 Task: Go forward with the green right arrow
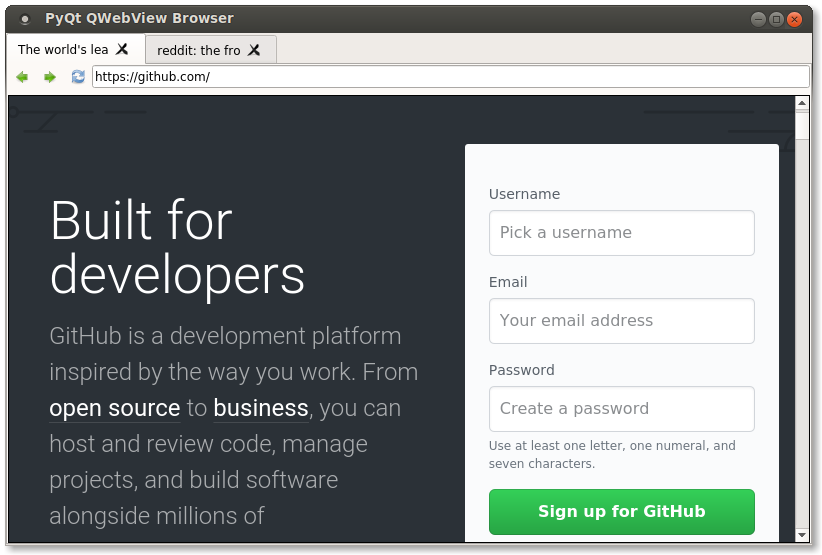(x=50, y=77)
